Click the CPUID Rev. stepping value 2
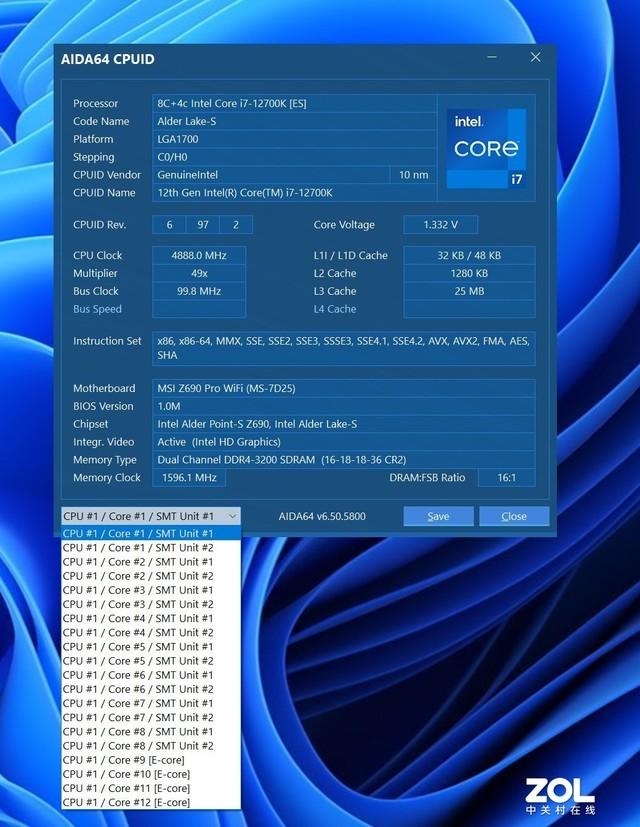 (236, 225)
